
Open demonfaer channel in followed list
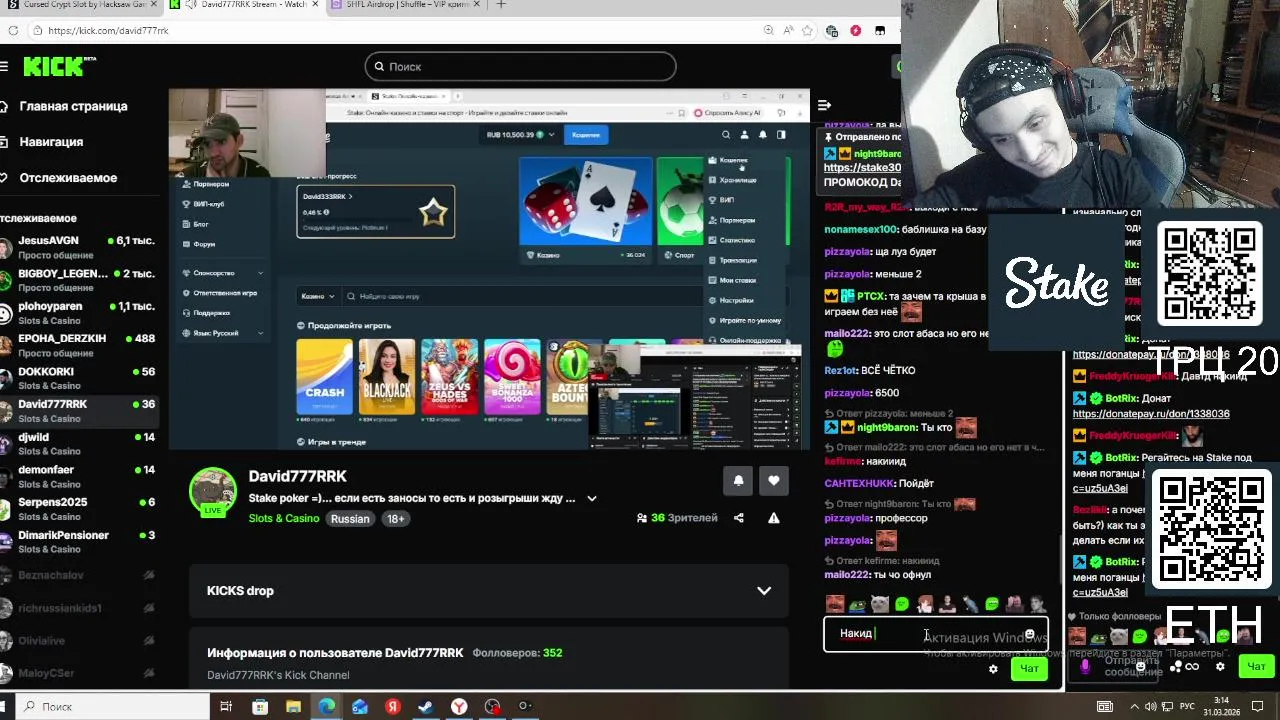pos(80,476)
